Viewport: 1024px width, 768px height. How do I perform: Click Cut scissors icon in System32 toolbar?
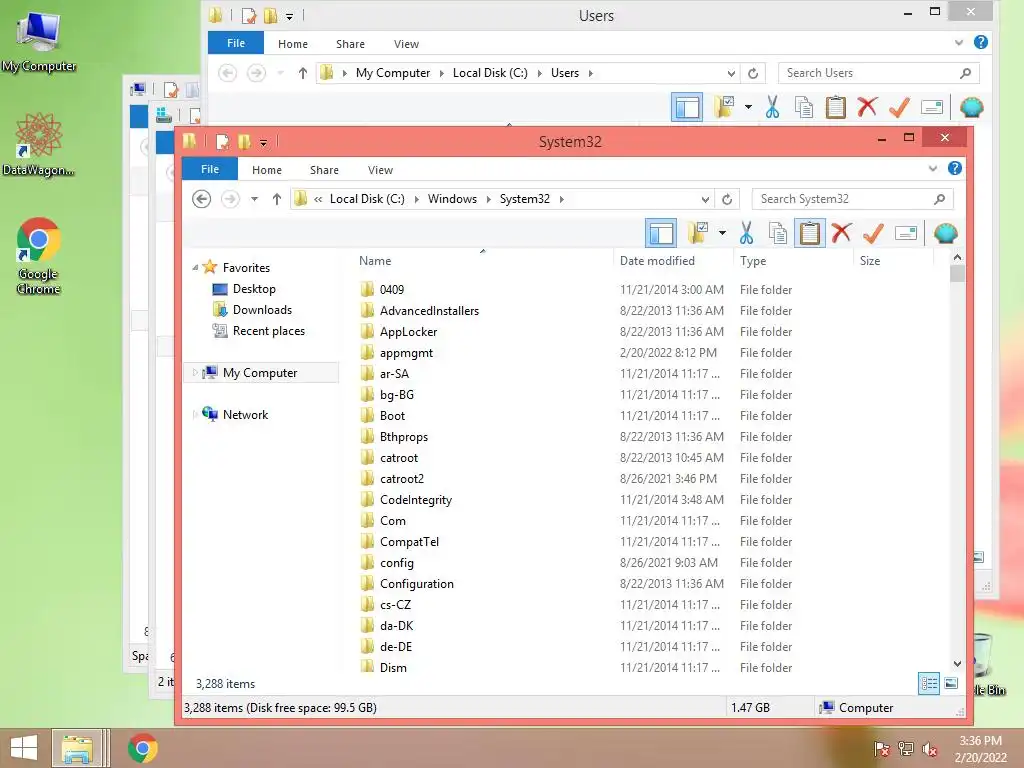point(746,233)
